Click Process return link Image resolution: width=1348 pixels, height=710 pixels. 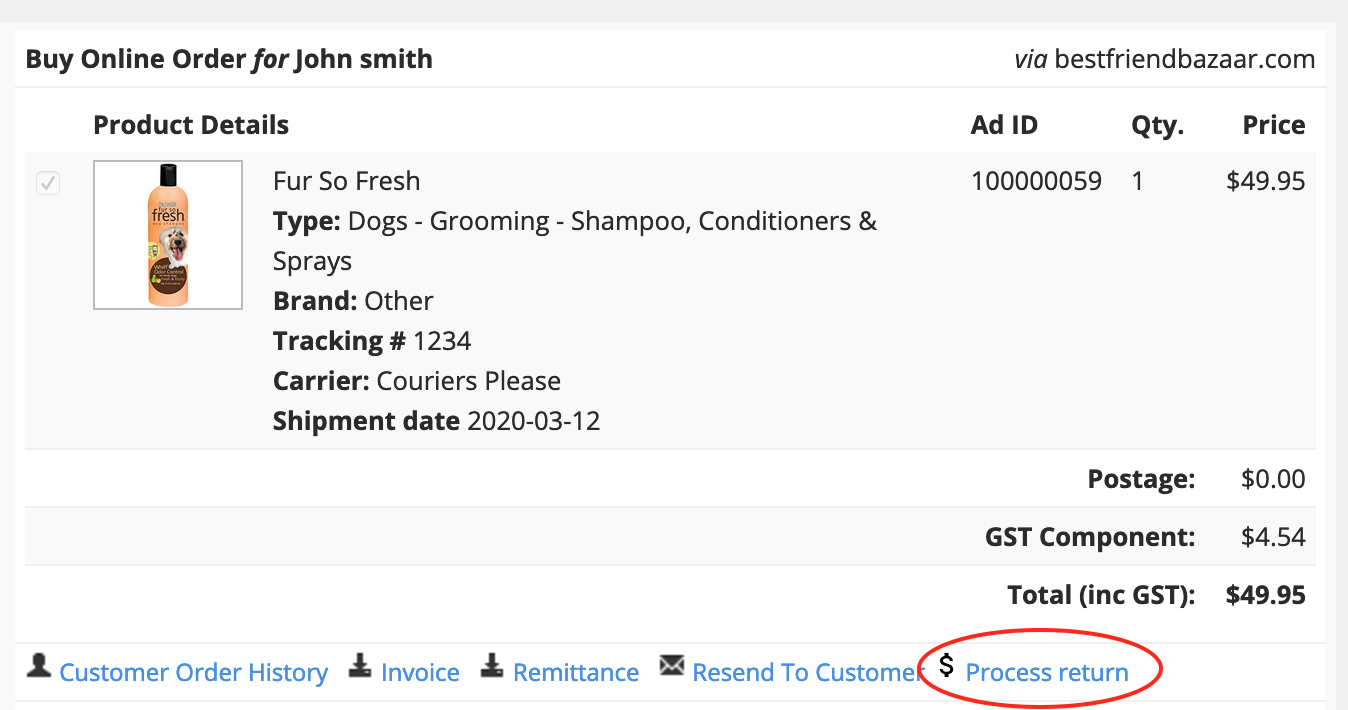click(x=1046, y=673)
